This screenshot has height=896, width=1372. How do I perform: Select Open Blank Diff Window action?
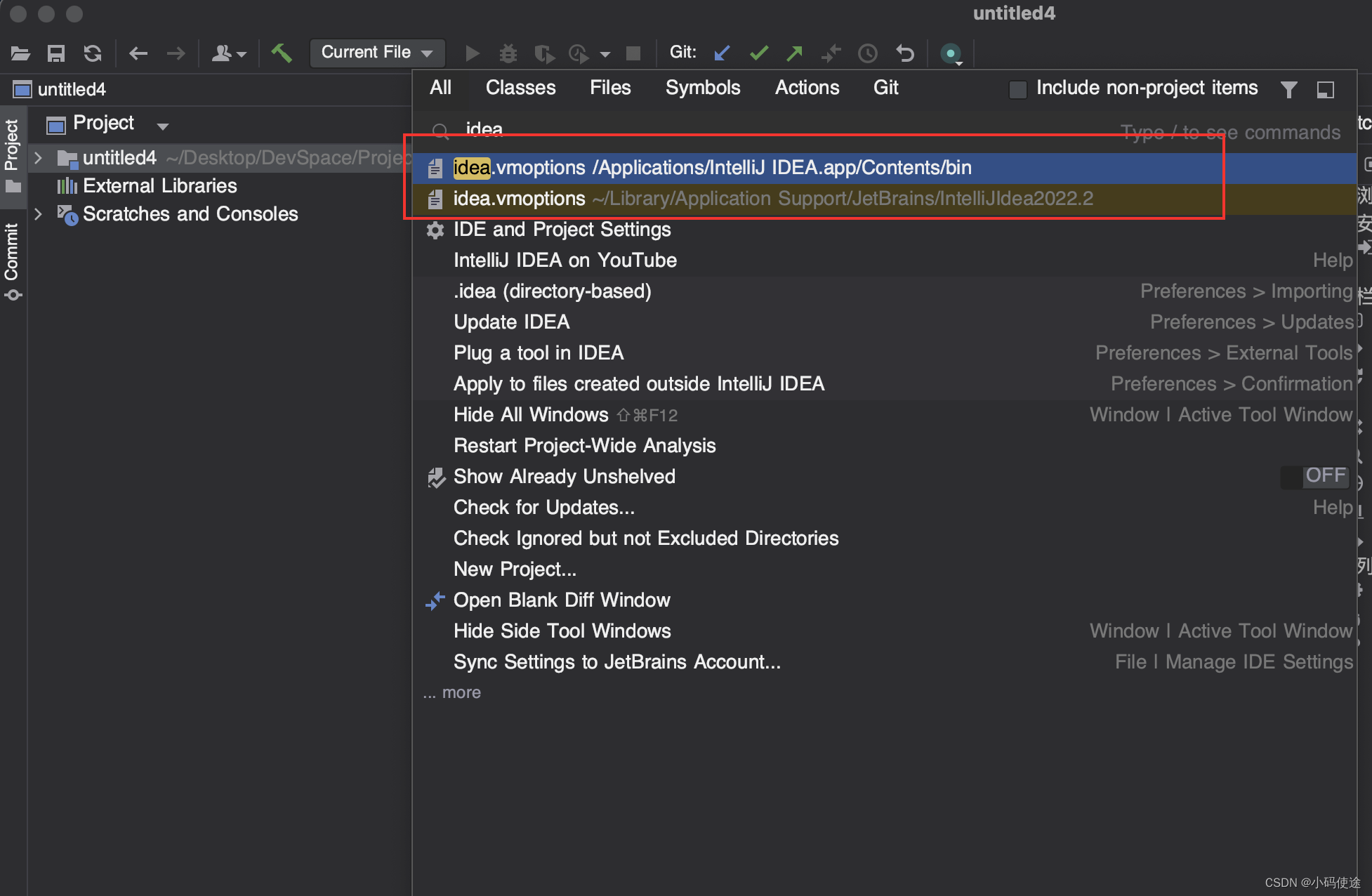pos(884,600)
